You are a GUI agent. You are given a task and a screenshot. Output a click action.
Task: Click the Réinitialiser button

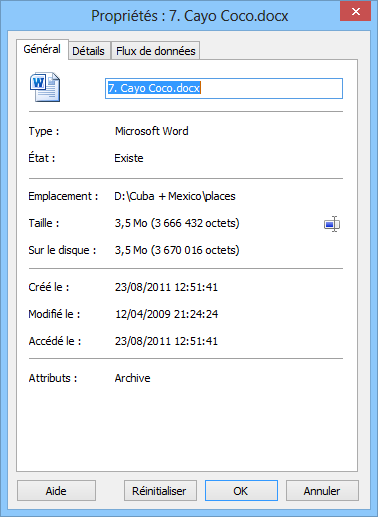[160, 491]
